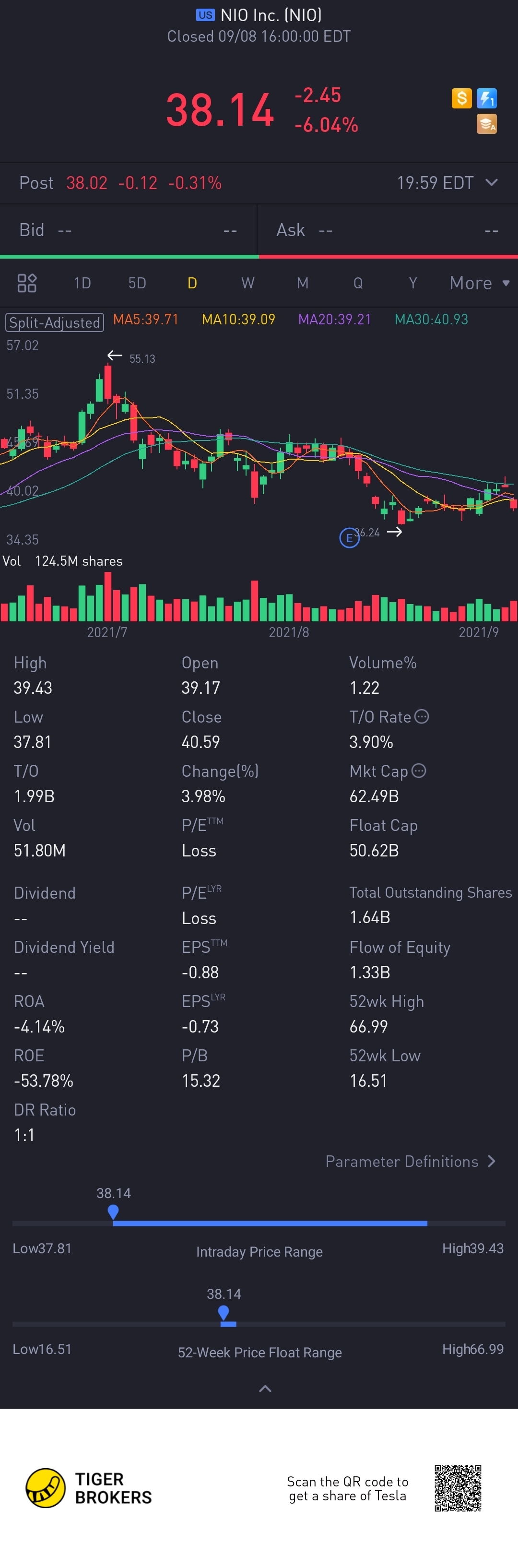518x1568 pixels.
Task: Tap the QR code image
Action: (458, 1488)
